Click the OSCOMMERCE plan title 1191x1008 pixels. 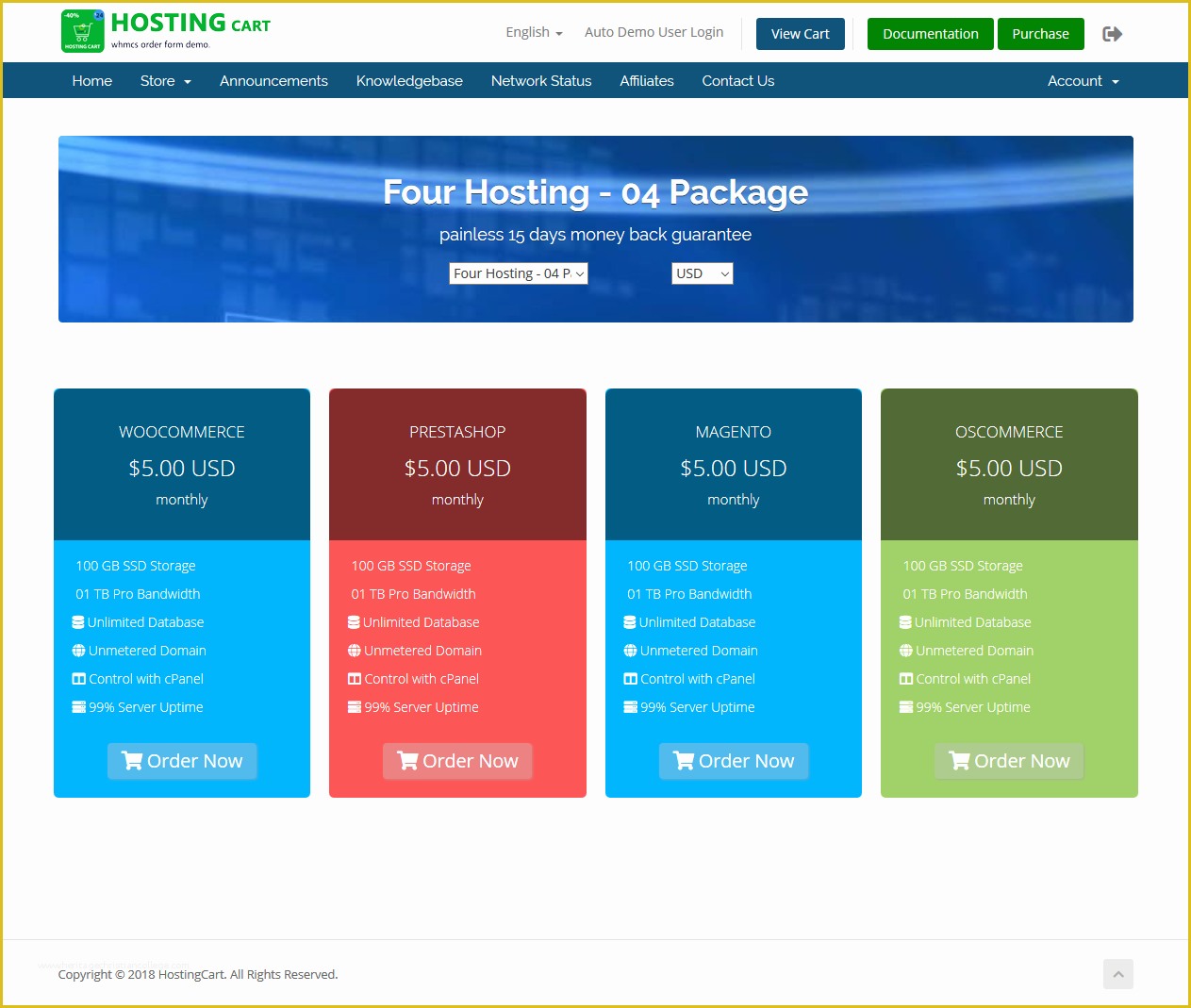[x=1009, y=432]
